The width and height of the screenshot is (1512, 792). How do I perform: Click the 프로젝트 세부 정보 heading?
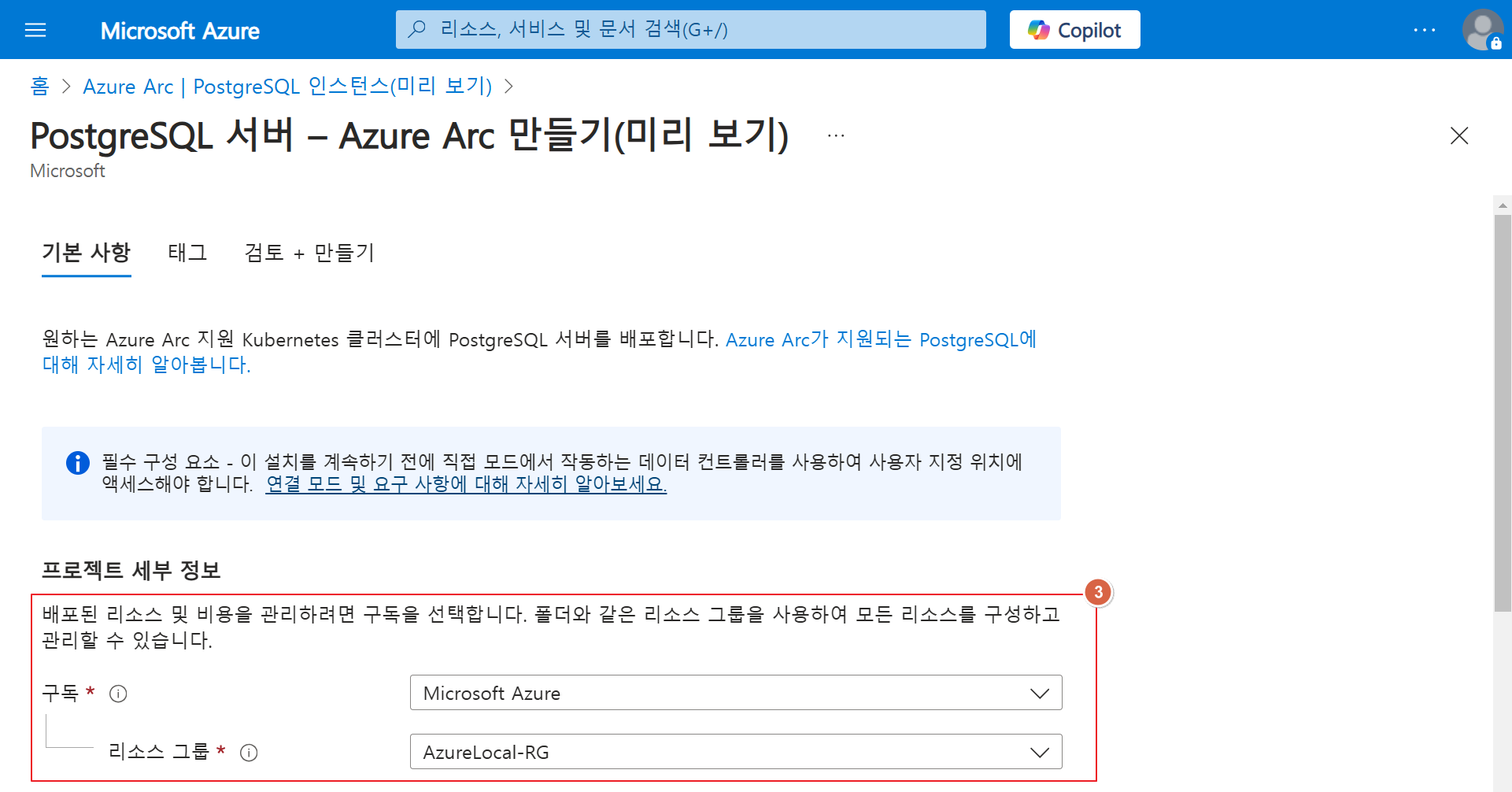tap(131, 570)
